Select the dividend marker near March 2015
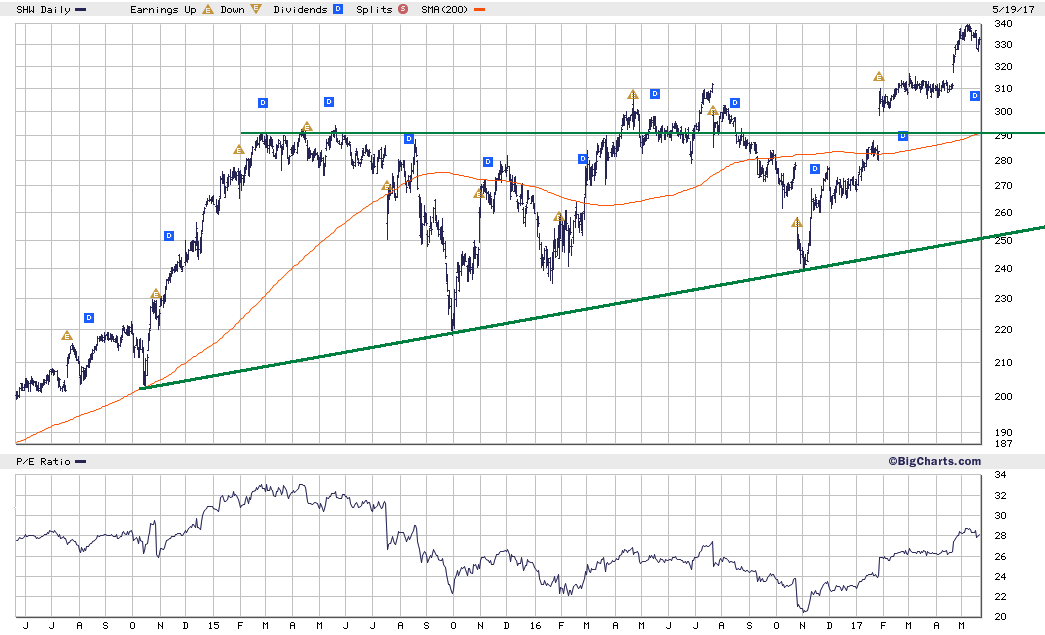 263,103
